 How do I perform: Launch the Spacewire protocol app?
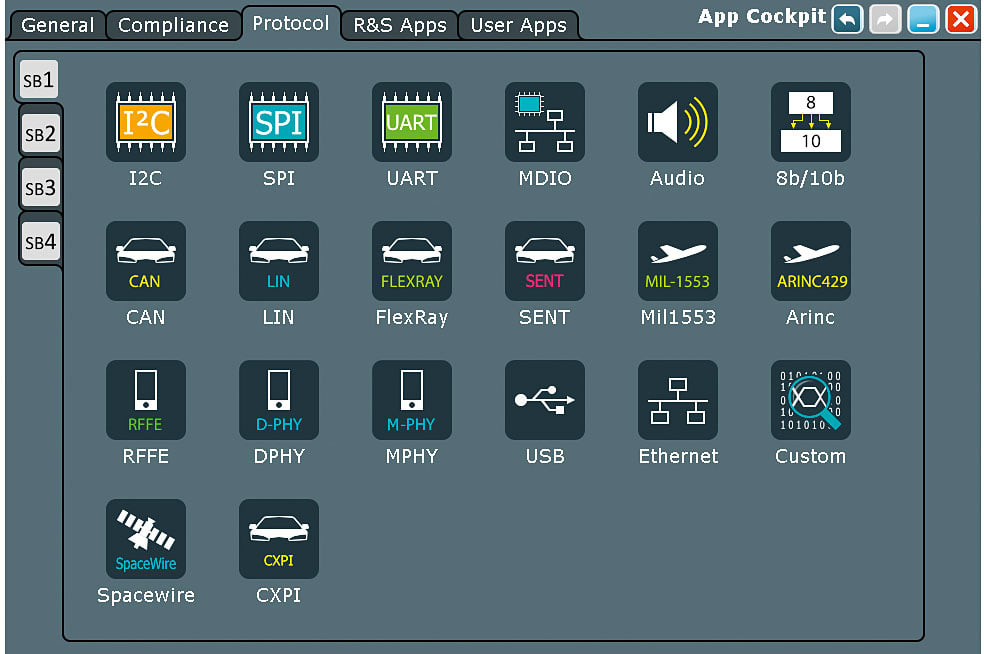click(145, 539)
